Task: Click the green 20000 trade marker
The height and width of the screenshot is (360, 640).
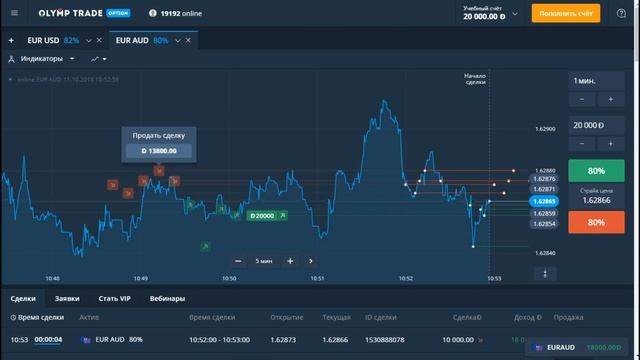Action: pos(267,216)
